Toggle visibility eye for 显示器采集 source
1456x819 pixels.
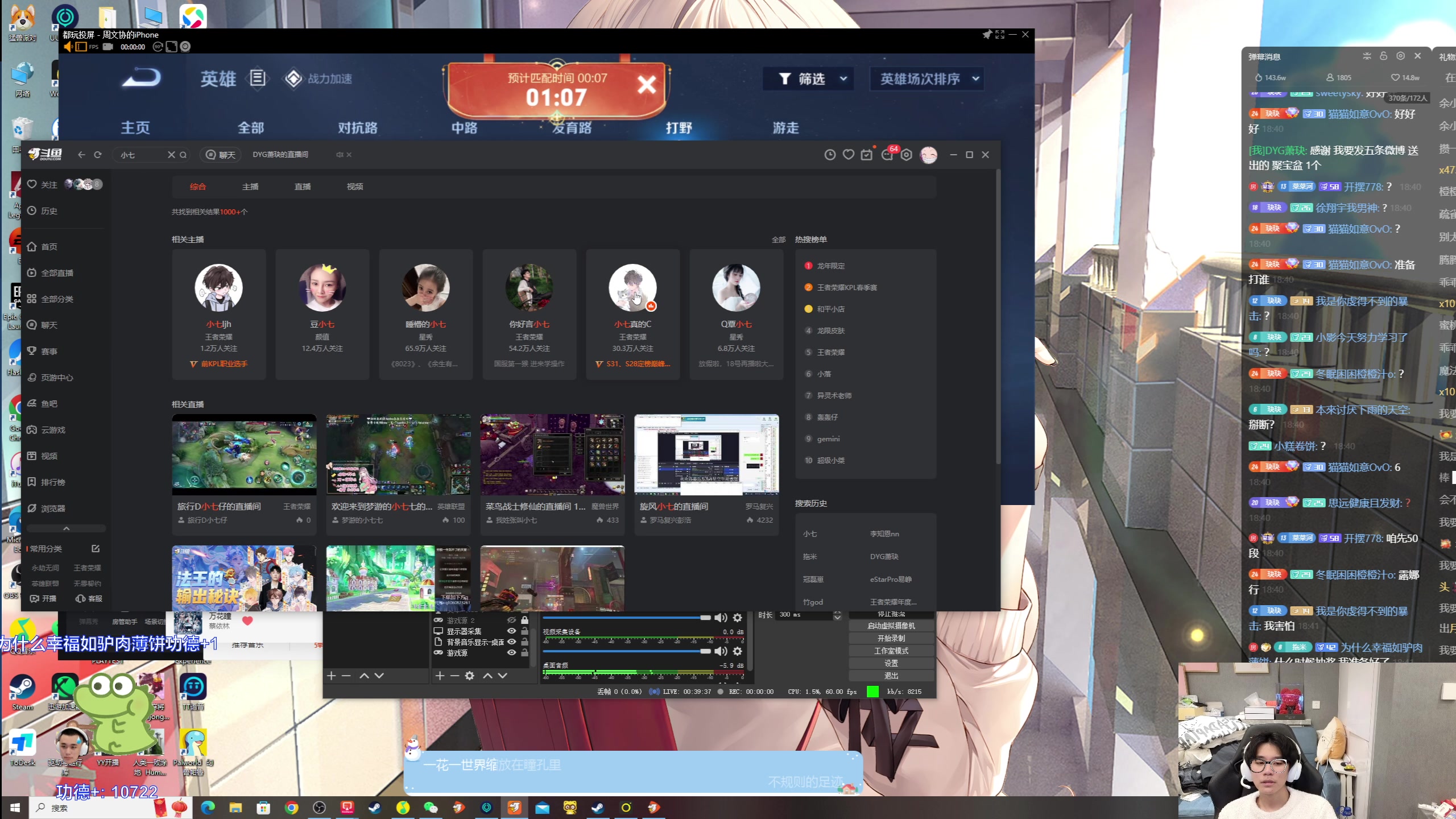(511, 631)
